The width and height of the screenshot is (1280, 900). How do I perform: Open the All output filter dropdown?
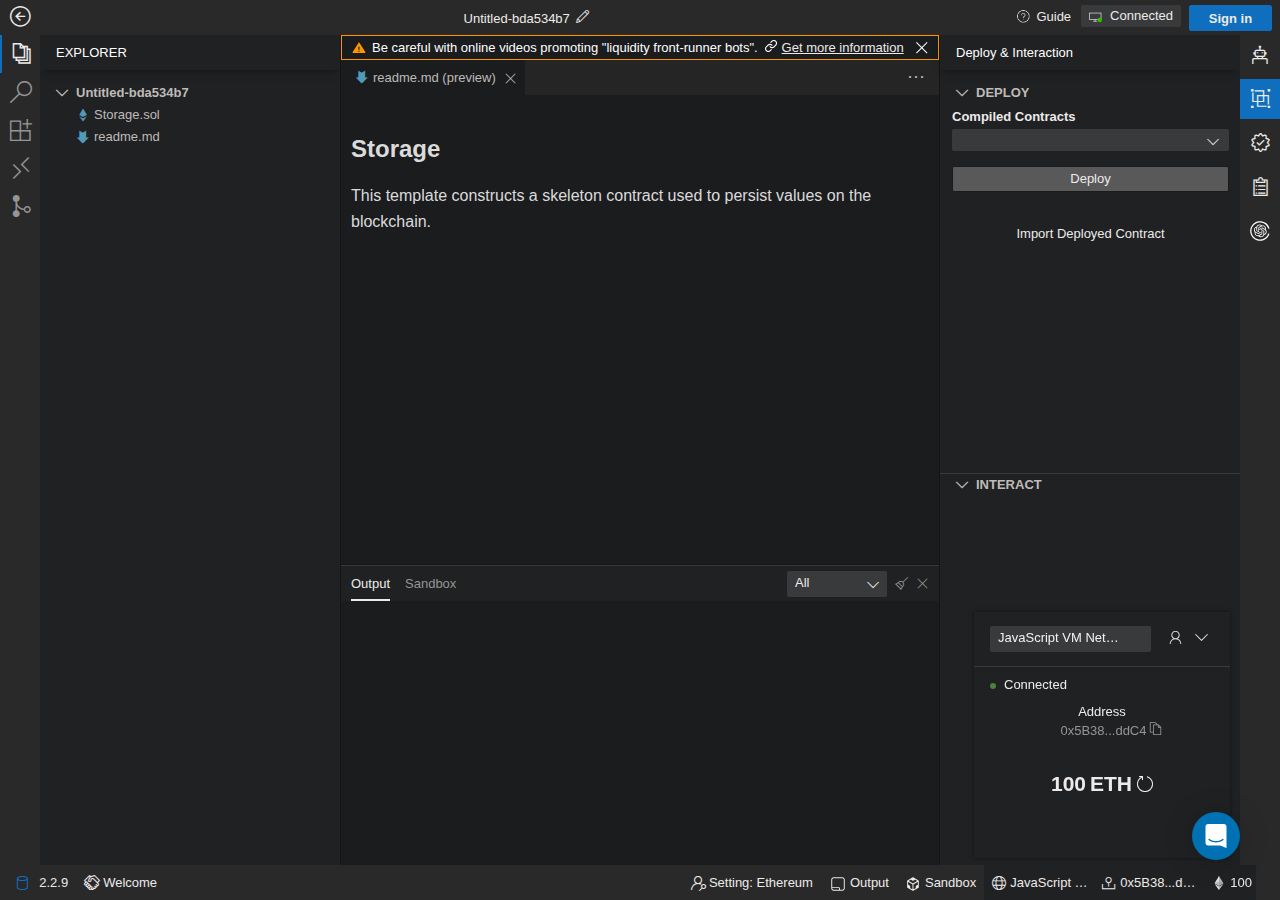click(x=837, y=584)
